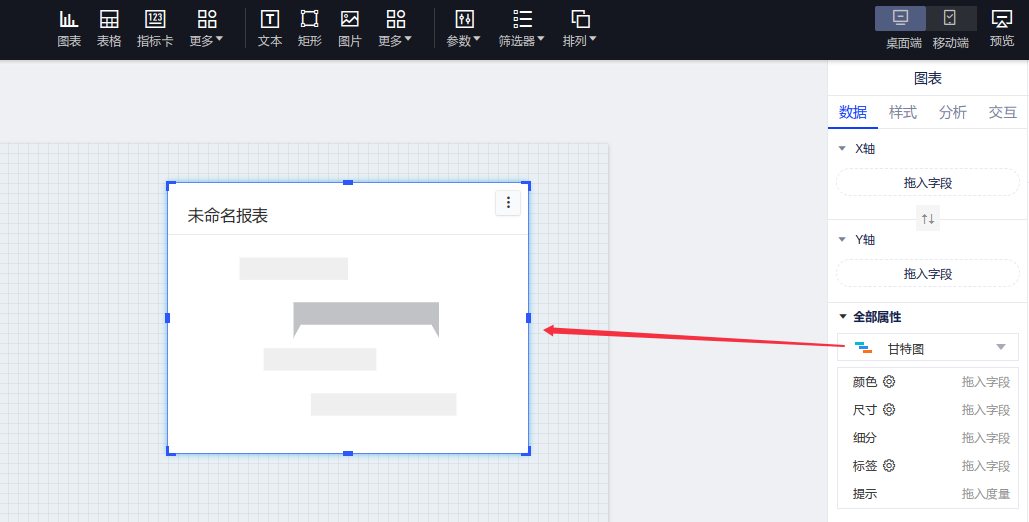Click the swap X/Y axis icon
Viewport: 1029px width, 522px height.
pyautogui.click(x=928, y=219)
